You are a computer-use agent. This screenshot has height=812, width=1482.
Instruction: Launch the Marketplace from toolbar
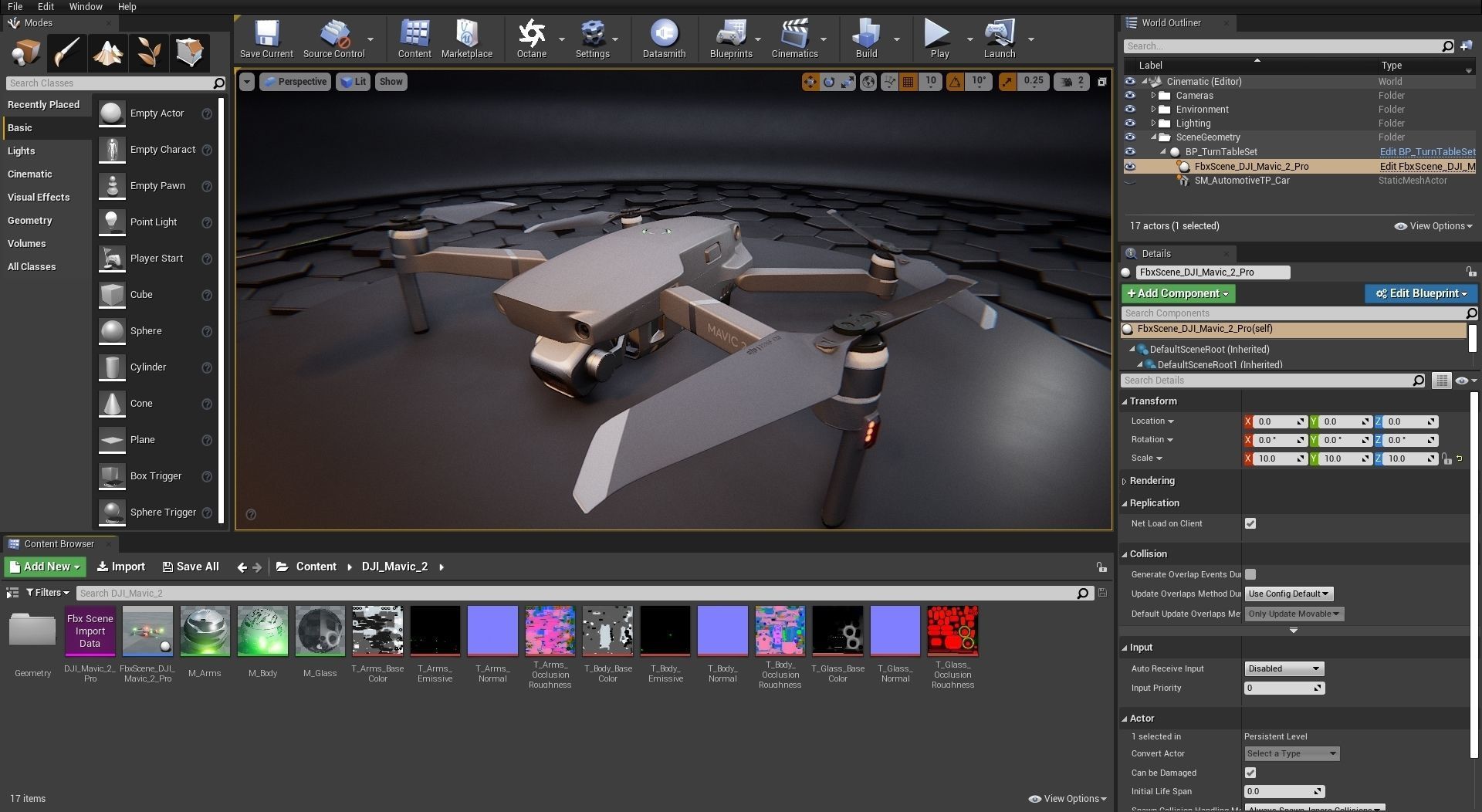click(467, 39)
